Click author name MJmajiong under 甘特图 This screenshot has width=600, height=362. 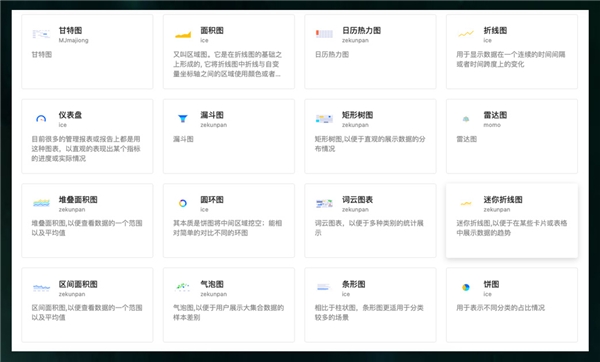(73, 40)
